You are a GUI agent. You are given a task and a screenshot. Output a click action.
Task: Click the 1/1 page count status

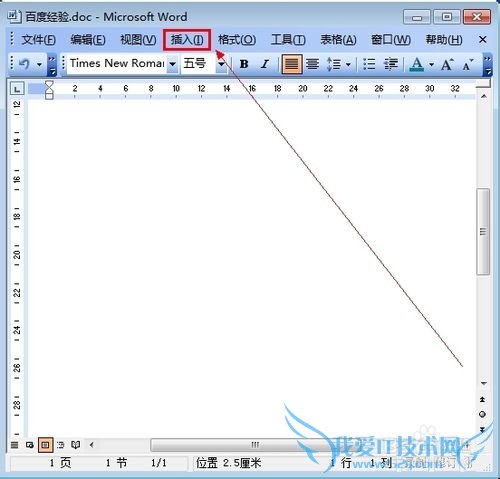[158, 463]
